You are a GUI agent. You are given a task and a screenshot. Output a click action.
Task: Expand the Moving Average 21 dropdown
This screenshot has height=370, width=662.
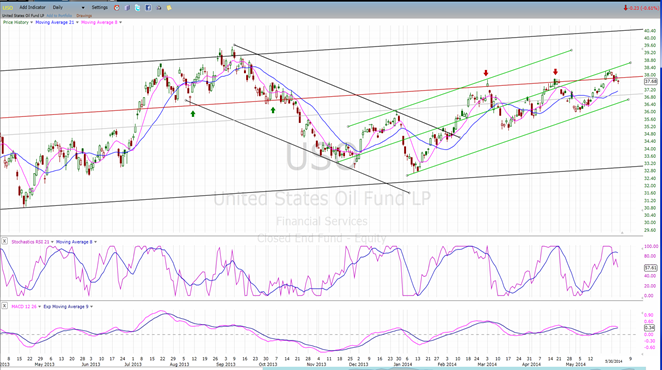pos(77,22)
